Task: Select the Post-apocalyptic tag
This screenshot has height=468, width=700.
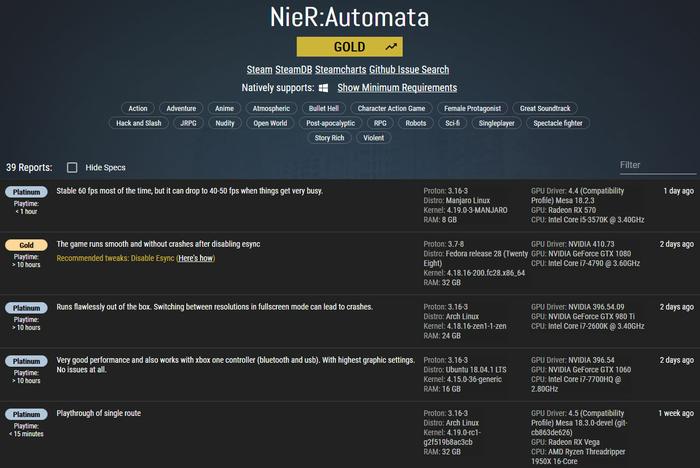Action: point(330,123)
